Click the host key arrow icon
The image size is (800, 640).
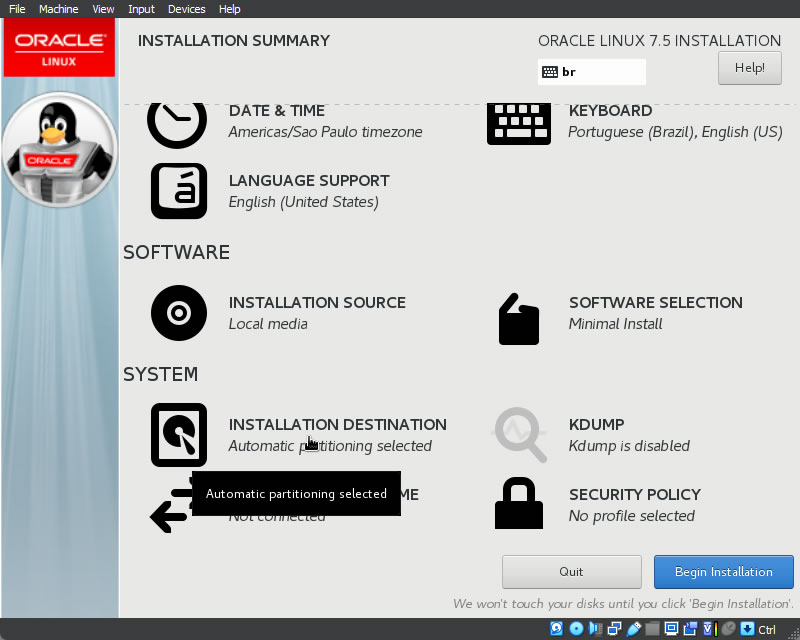coord(747,628)
